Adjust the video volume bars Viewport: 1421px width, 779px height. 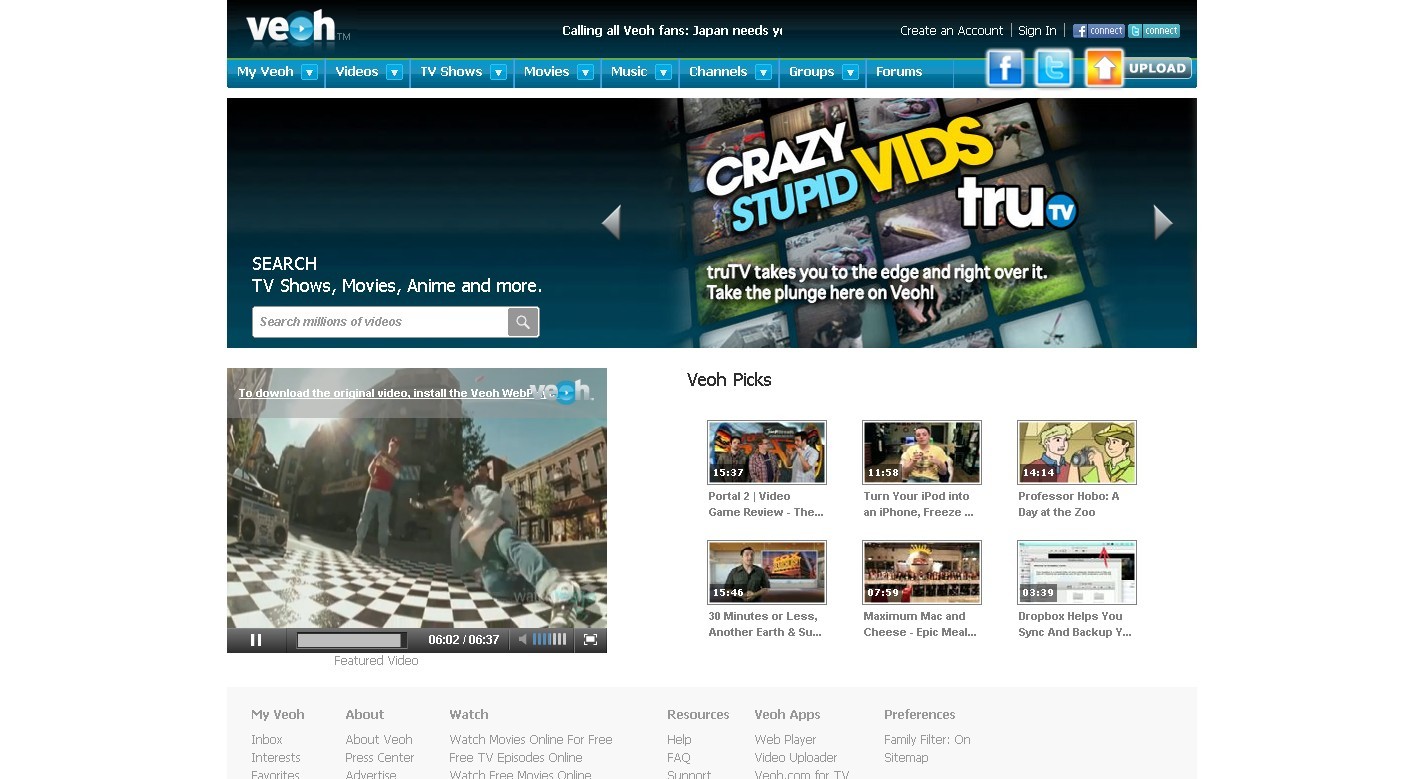point(549,640)
